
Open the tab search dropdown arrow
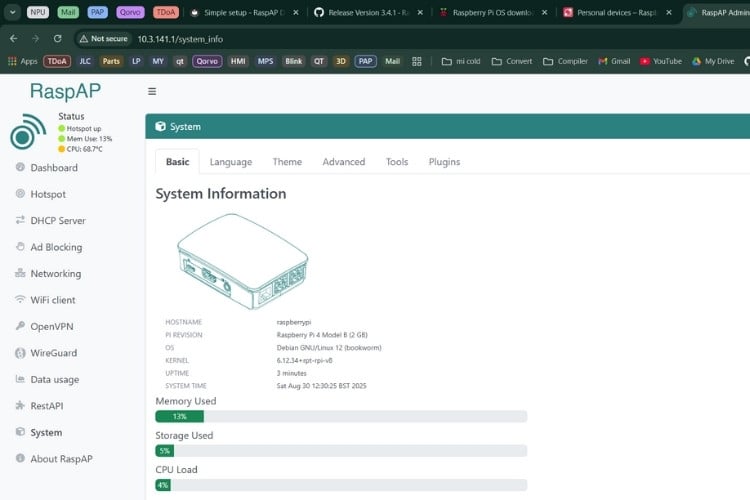(x=12, y=12)
